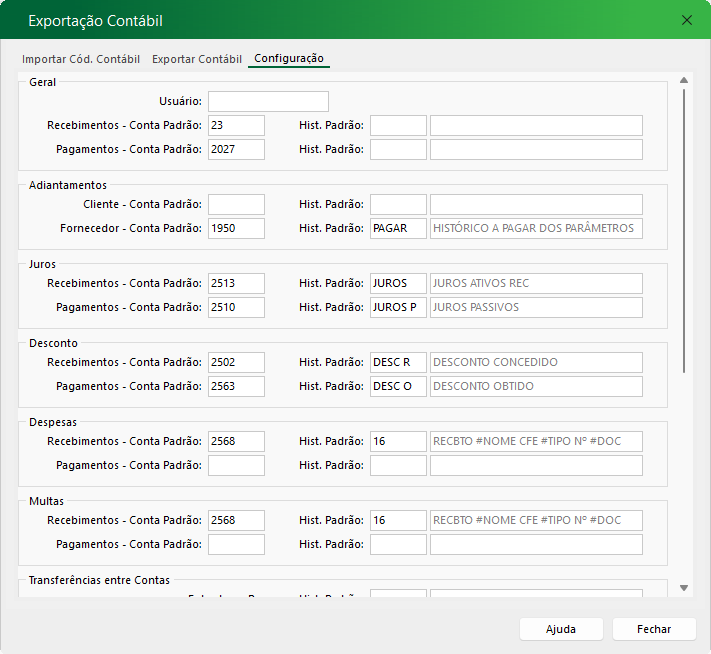Click the vertical scrollbar thumb
711x654 pixels.
pos(684,230)
